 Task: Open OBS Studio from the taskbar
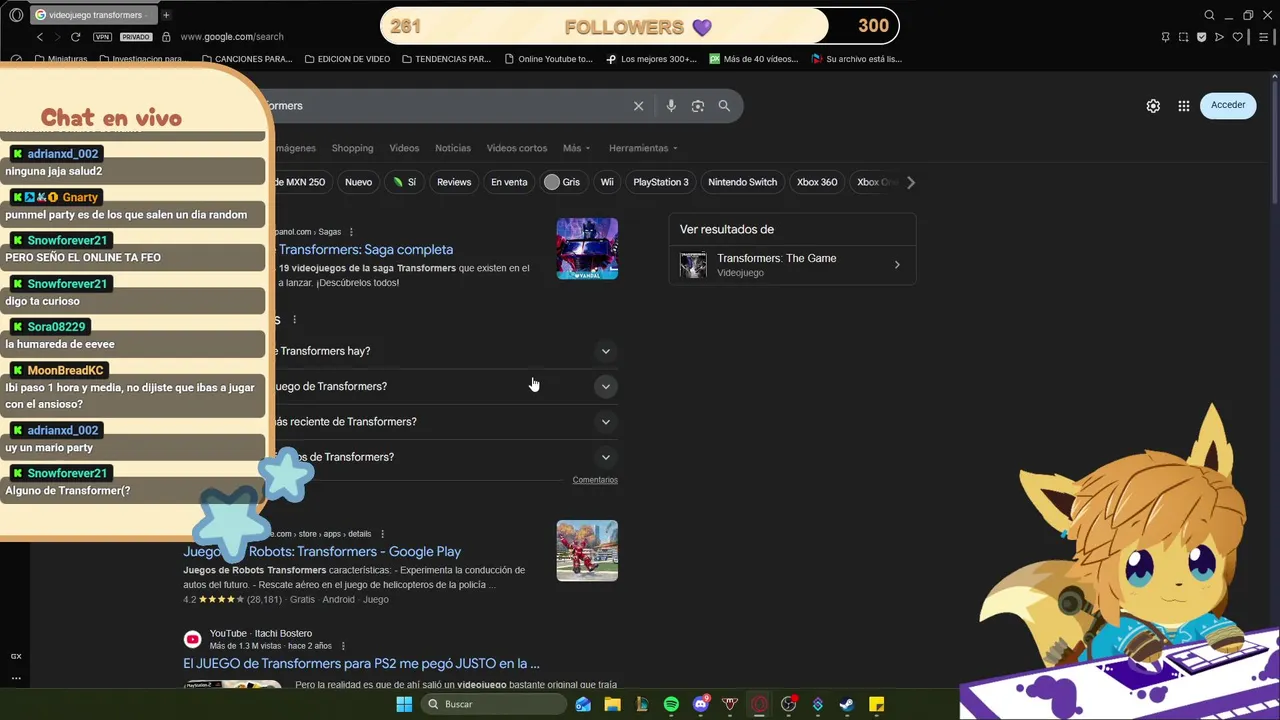(789, 704)
